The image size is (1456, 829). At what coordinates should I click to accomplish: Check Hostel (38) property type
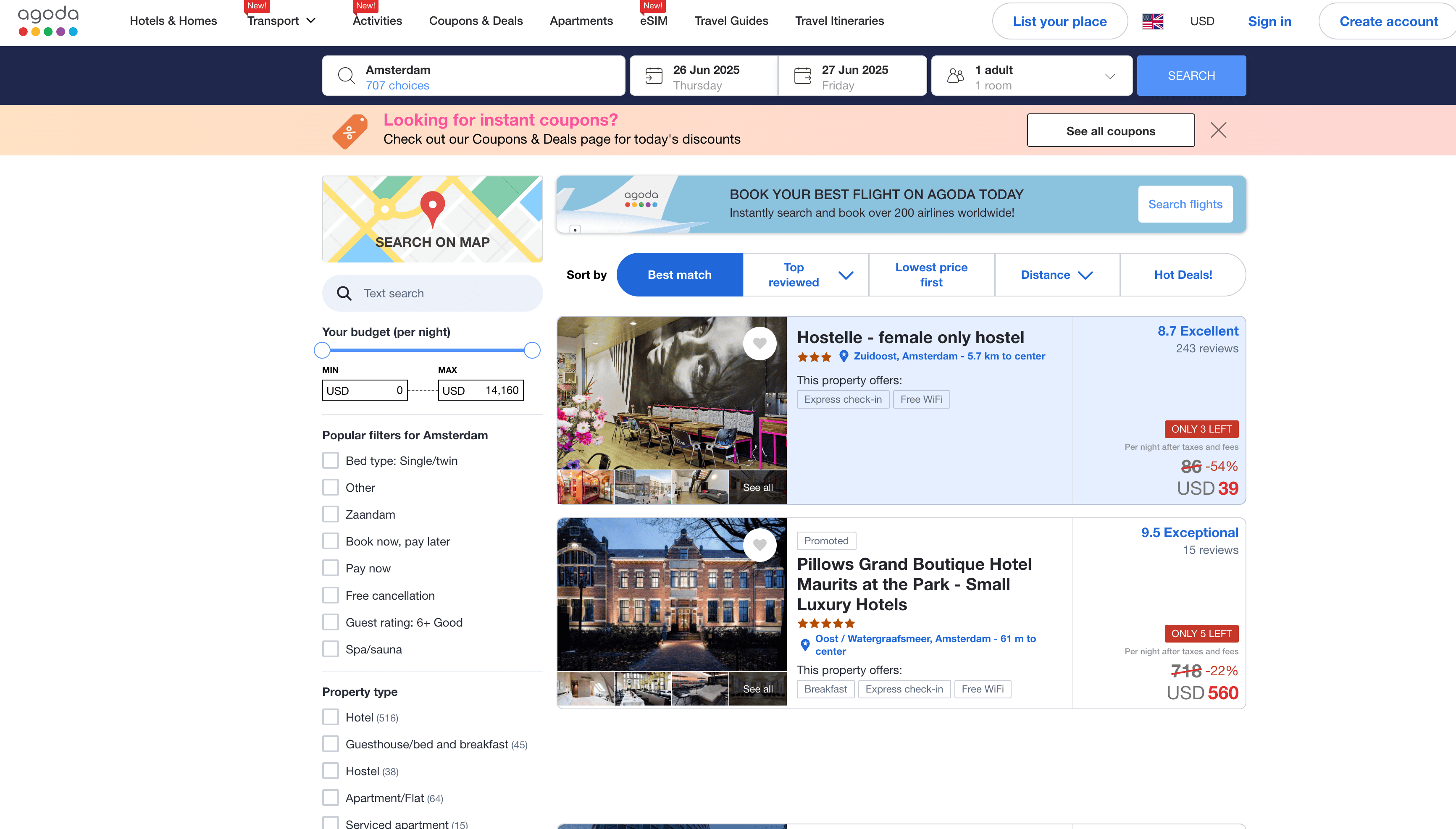(330, 771)
